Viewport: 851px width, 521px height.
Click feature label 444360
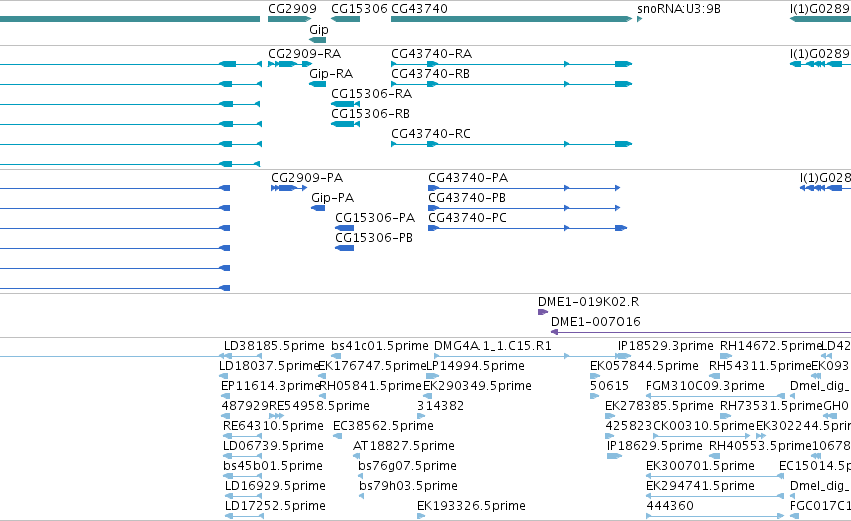point(670,506)
